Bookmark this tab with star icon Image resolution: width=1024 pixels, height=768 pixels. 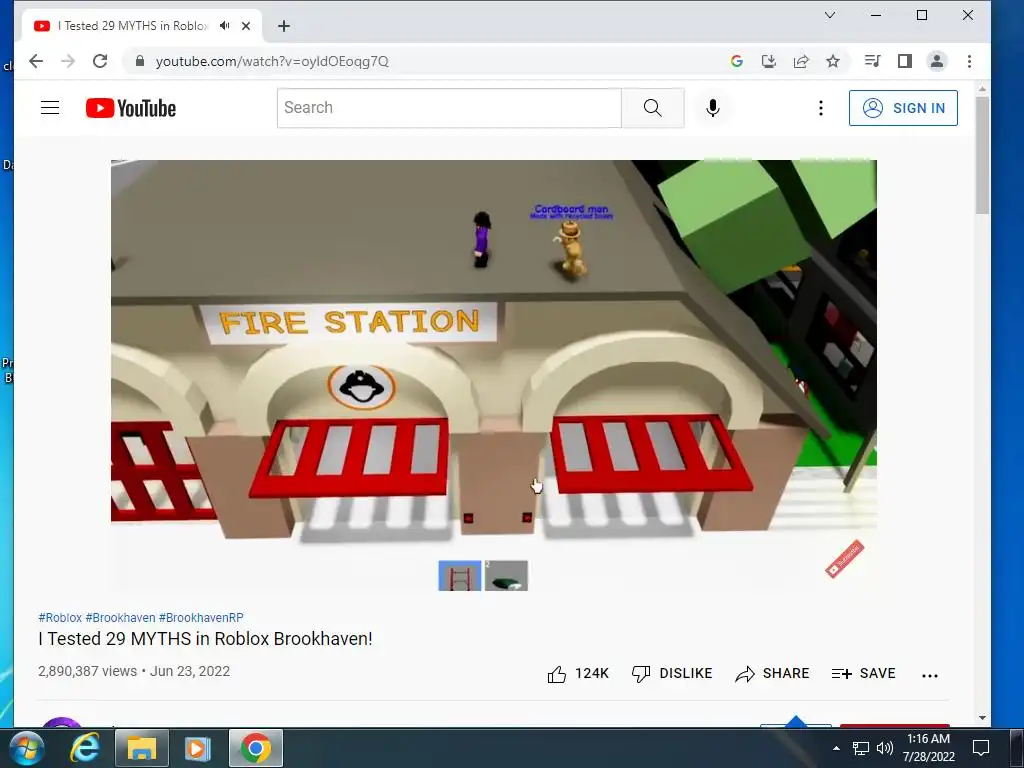click(833, 61)
